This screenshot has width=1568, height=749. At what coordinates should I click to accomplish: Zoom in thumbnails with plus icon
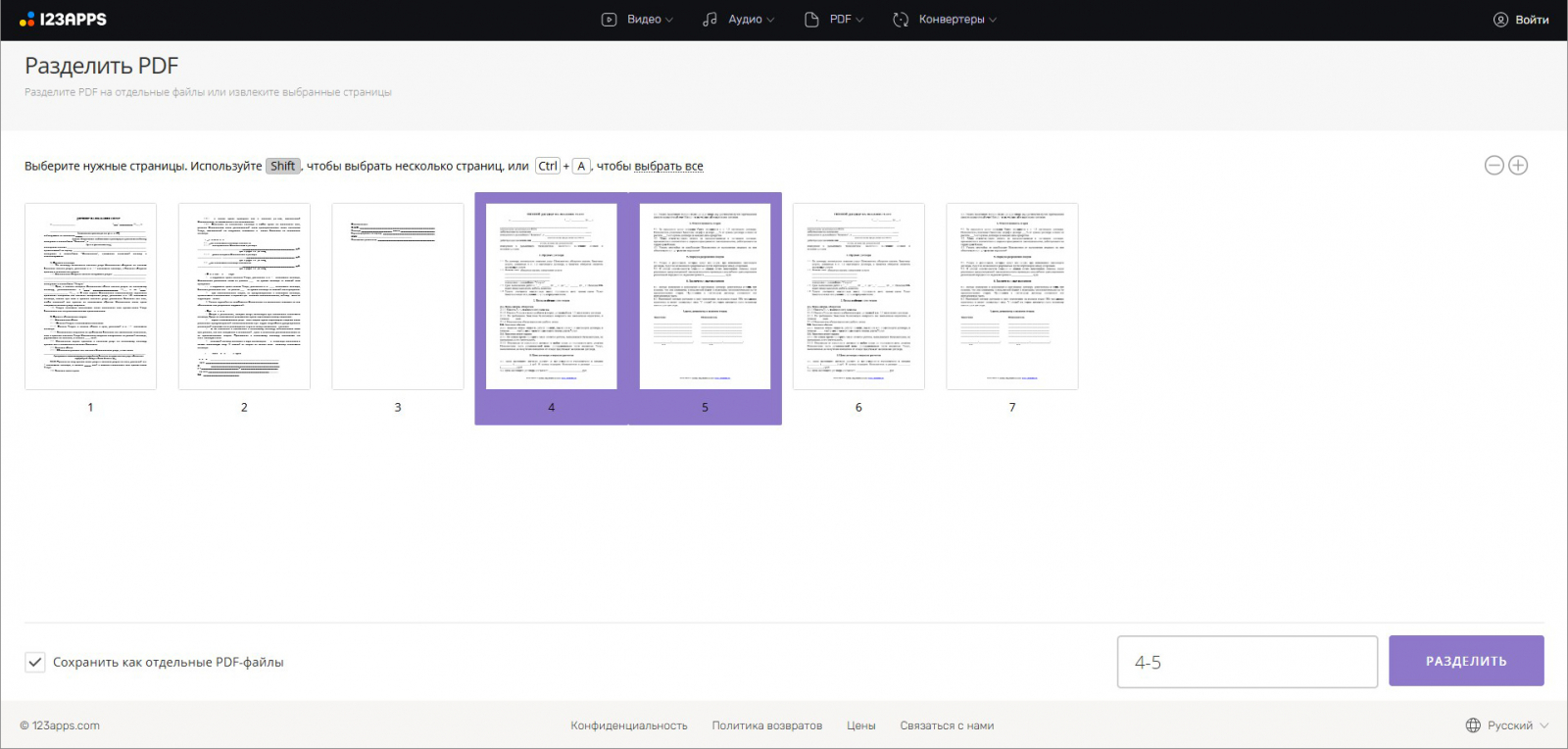coord(1518,166)
